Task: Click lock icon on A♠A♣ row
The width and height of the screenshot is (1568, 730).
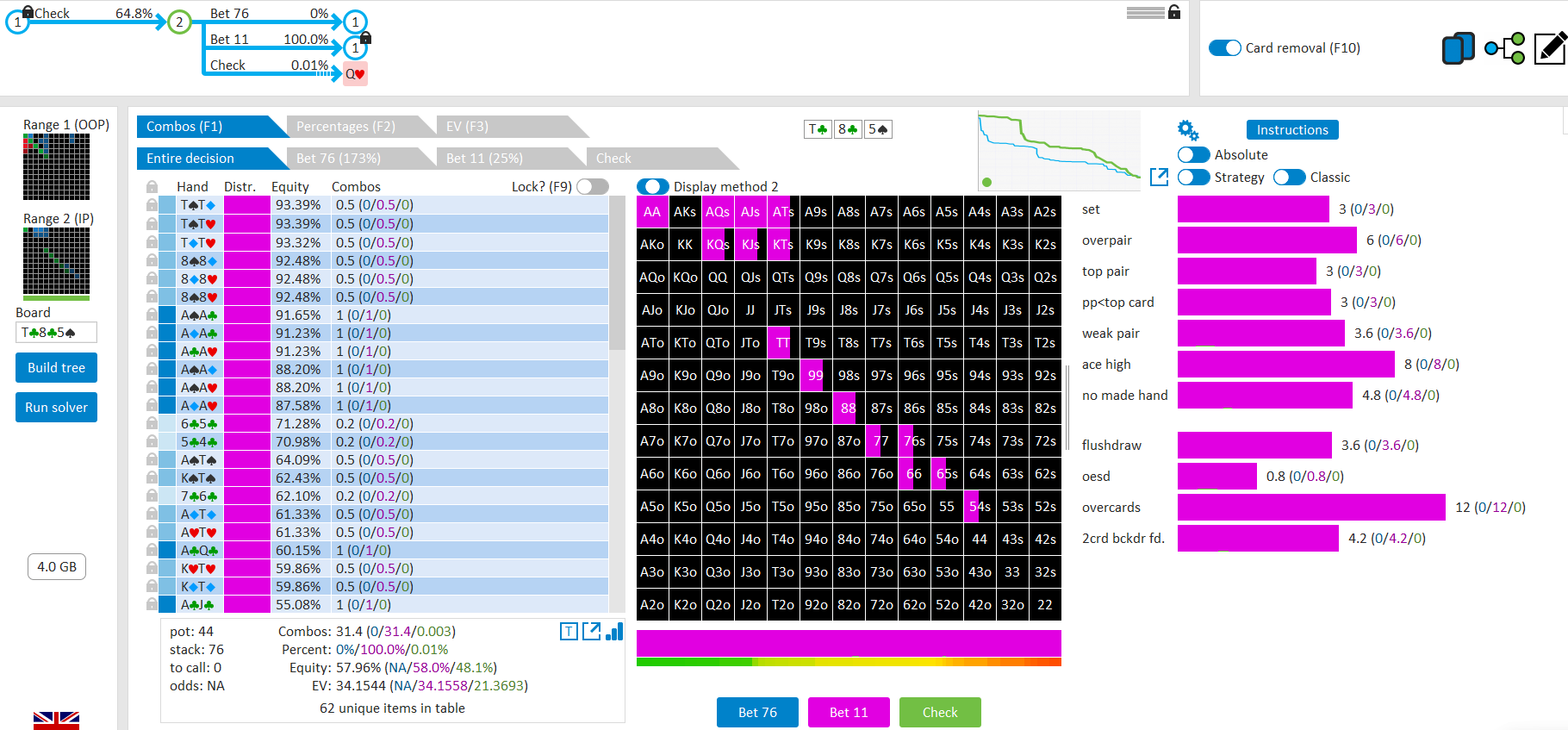Action: [152, 315]
